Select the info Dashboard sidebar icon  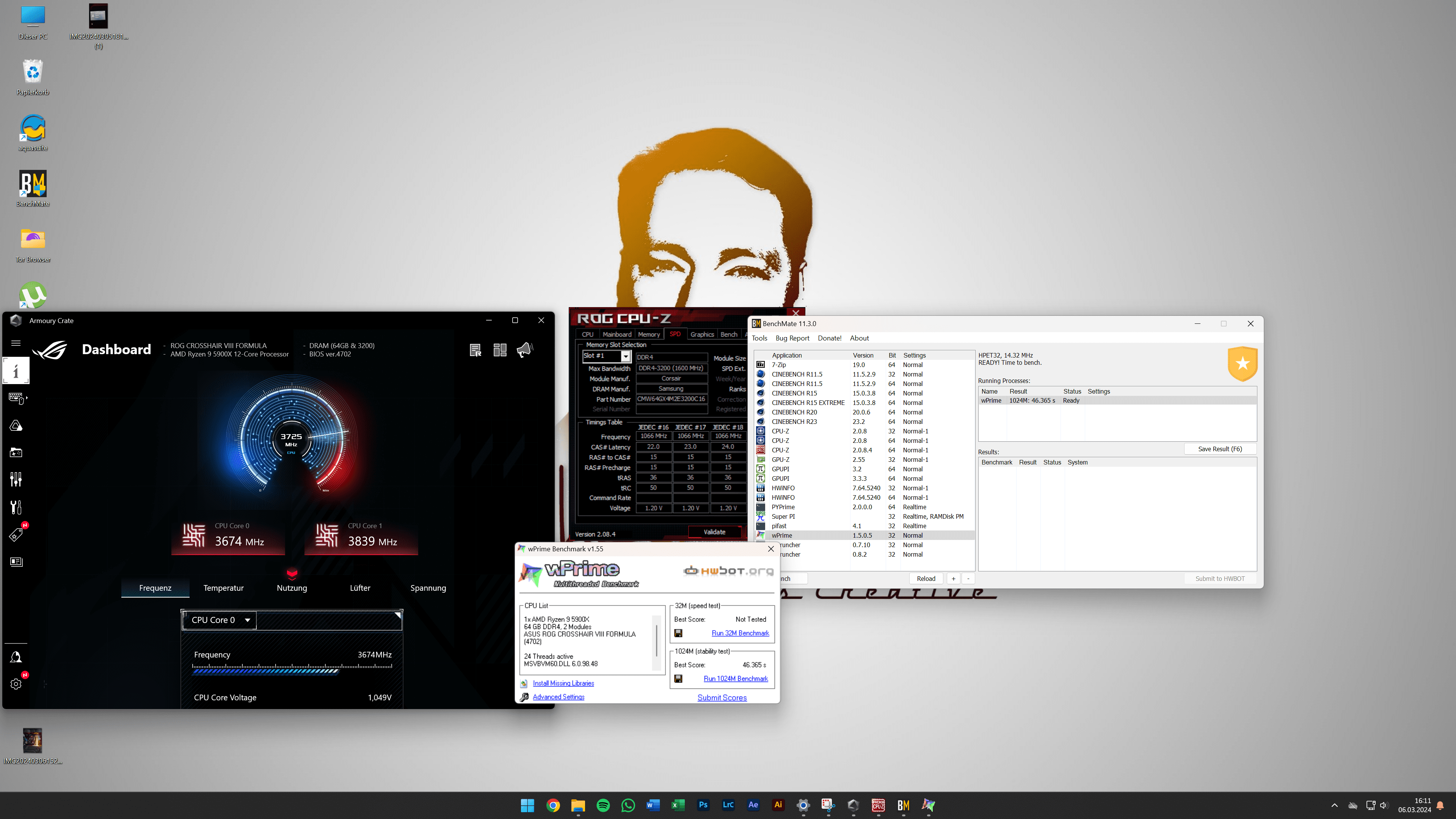click(16, 371)
